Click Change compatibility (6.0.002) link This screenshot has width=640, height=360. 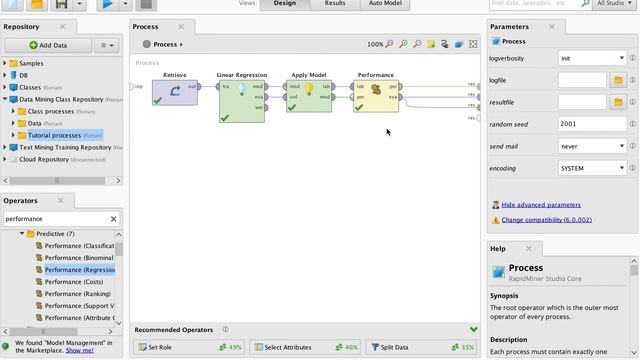[x=547, y=220]
